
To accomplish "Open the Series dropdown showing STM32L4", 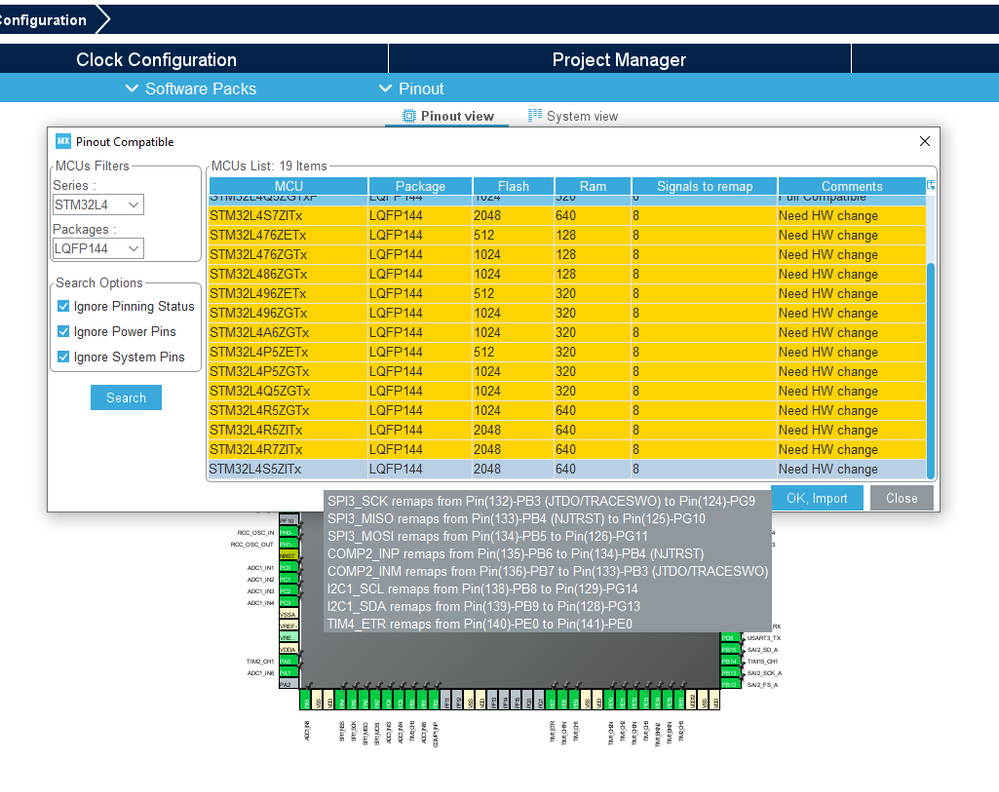I will 98,205.
